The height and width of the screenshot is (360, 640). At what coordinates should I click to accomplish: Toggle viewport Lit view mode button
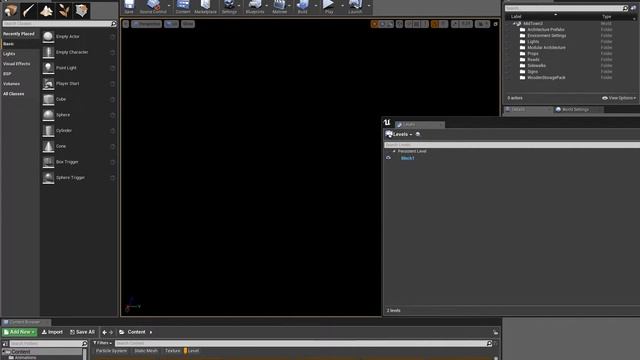(171, 24)
